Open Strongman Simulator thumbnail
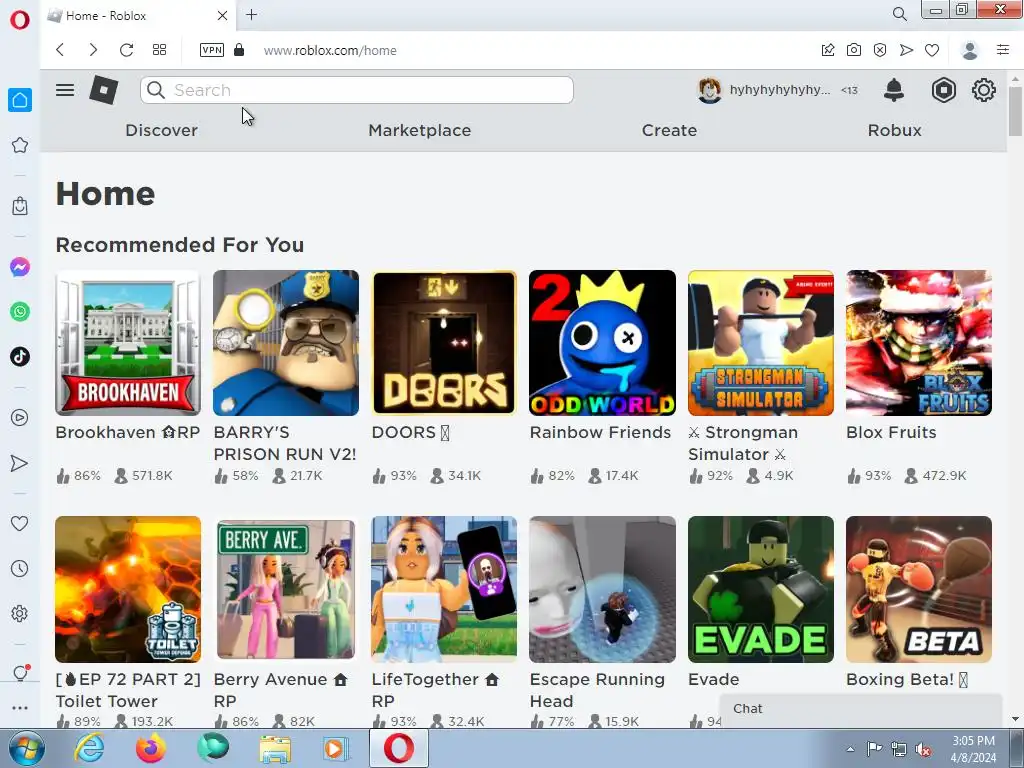Screen dimensions: 1024x768 coord(761,343)
